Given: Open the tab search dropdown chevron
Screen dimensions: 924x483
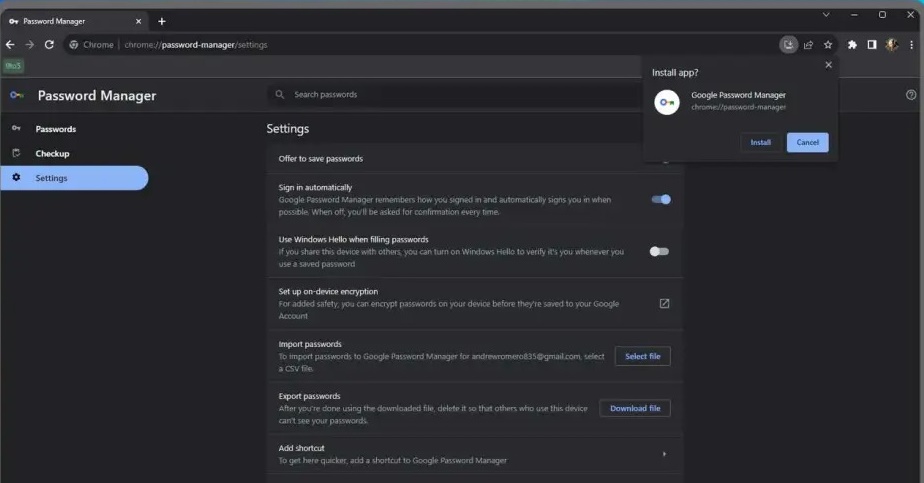Looking at the screenshot, I should tap(826, 15).
